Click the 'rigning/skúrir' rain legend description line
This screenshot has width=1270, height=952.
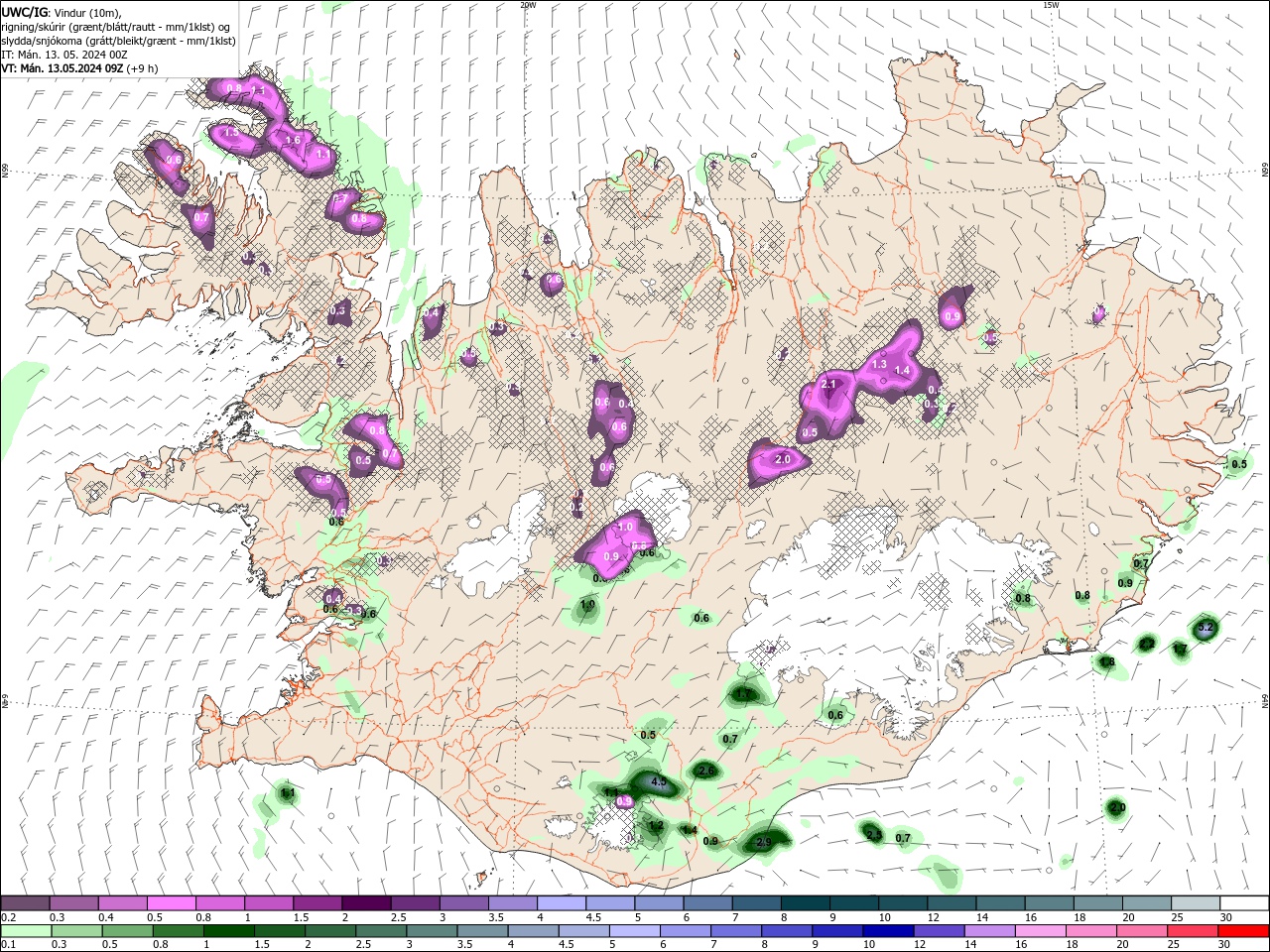point(116,27)
